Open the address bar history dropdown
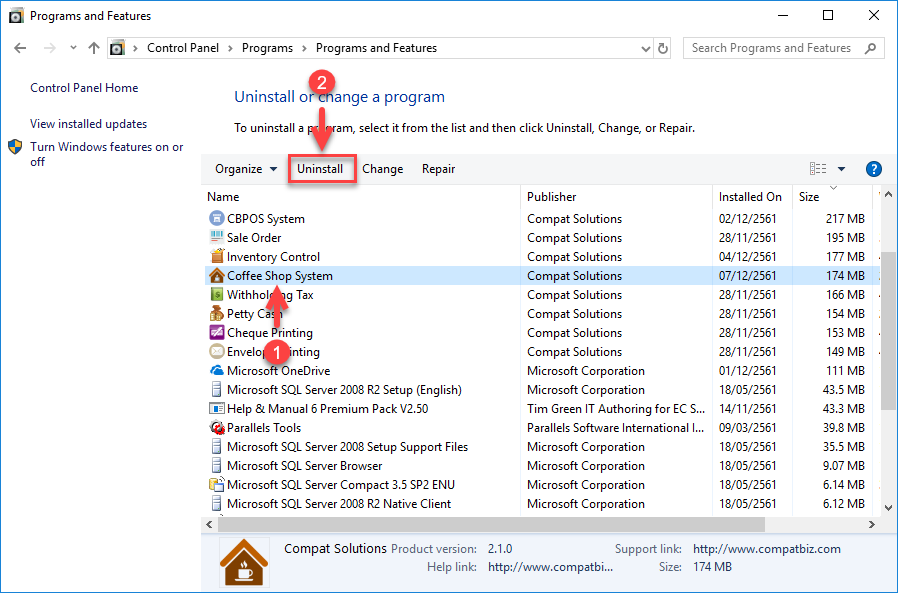Image resolution: width=898 pixels, height=593 pixels. click(645, 49)
